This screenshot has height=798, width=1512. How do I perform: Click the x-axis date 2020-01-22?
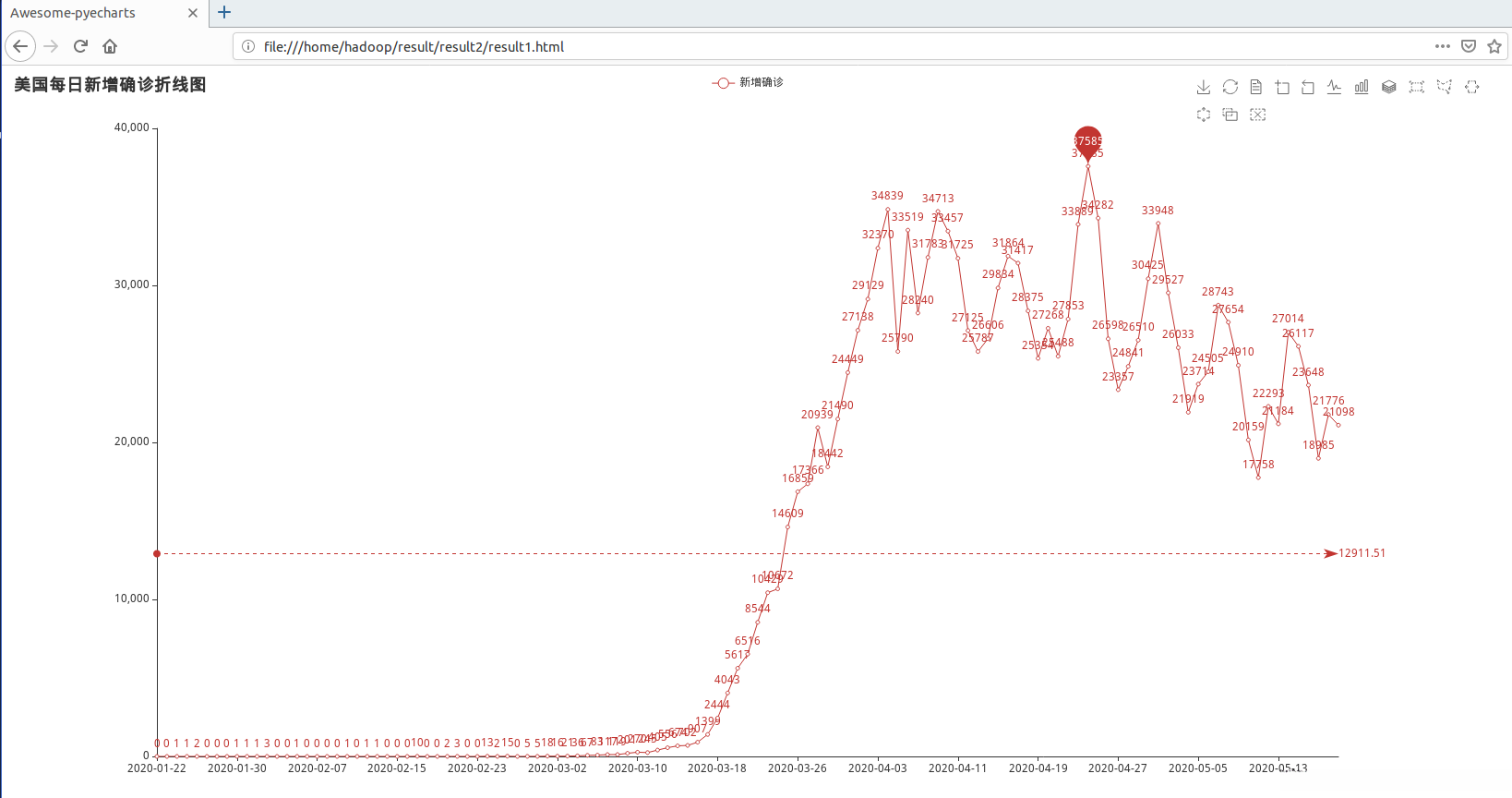click(157, 768)
